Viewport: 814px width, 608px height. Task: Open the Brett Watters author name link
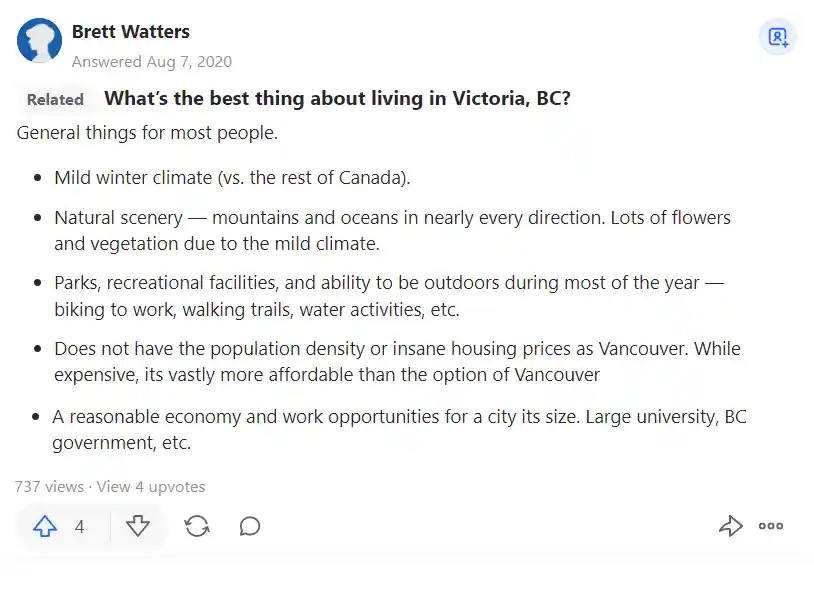pos(131,32)
